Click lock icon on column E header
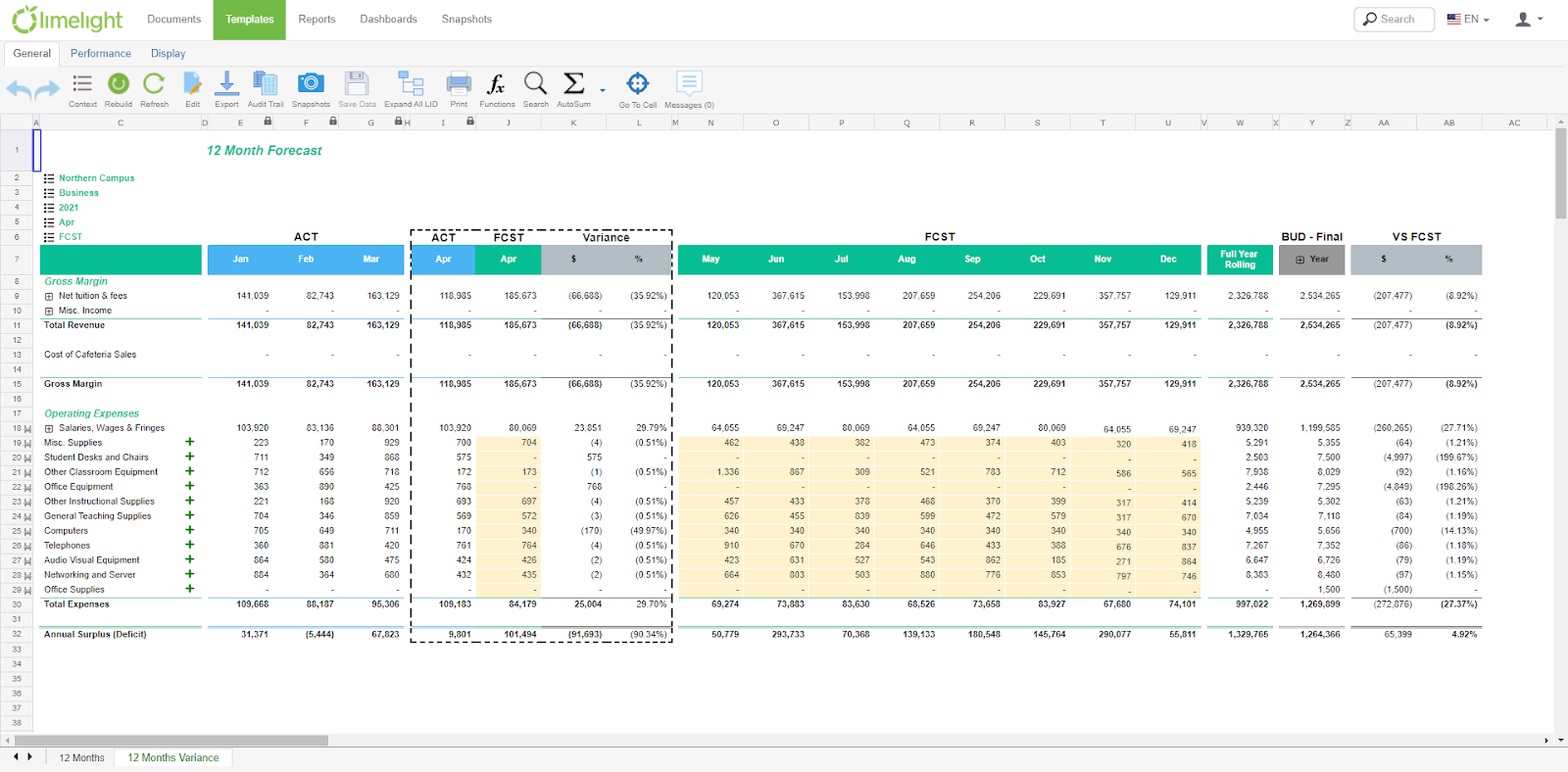 coord(268,121)
